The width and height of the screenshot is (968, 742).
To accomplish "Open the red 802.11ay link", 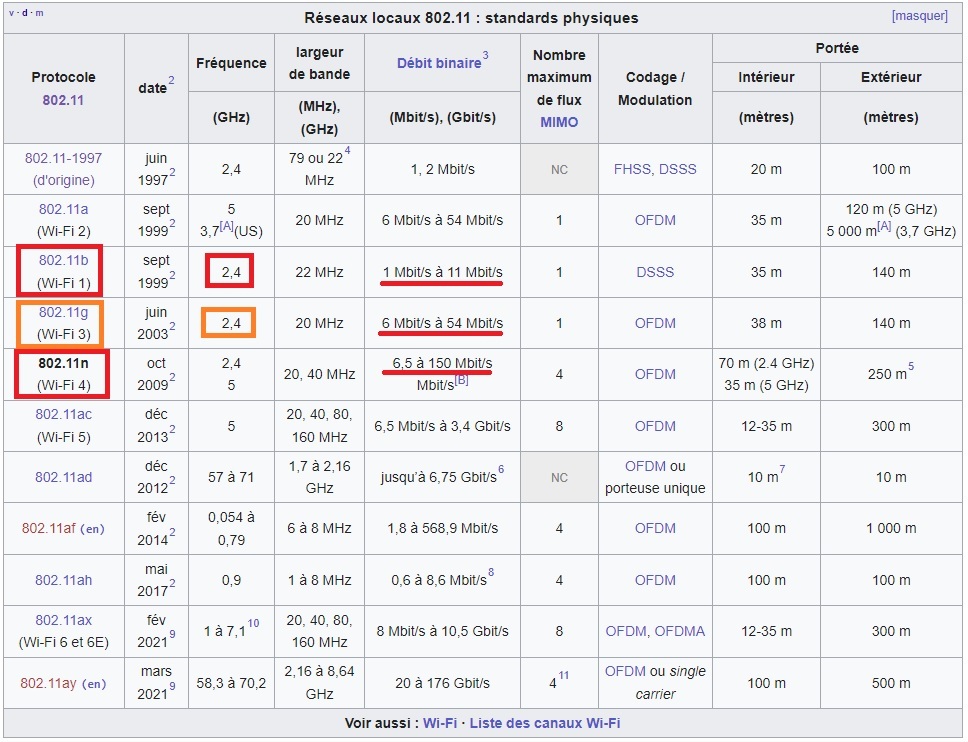I will coord(48,683).
